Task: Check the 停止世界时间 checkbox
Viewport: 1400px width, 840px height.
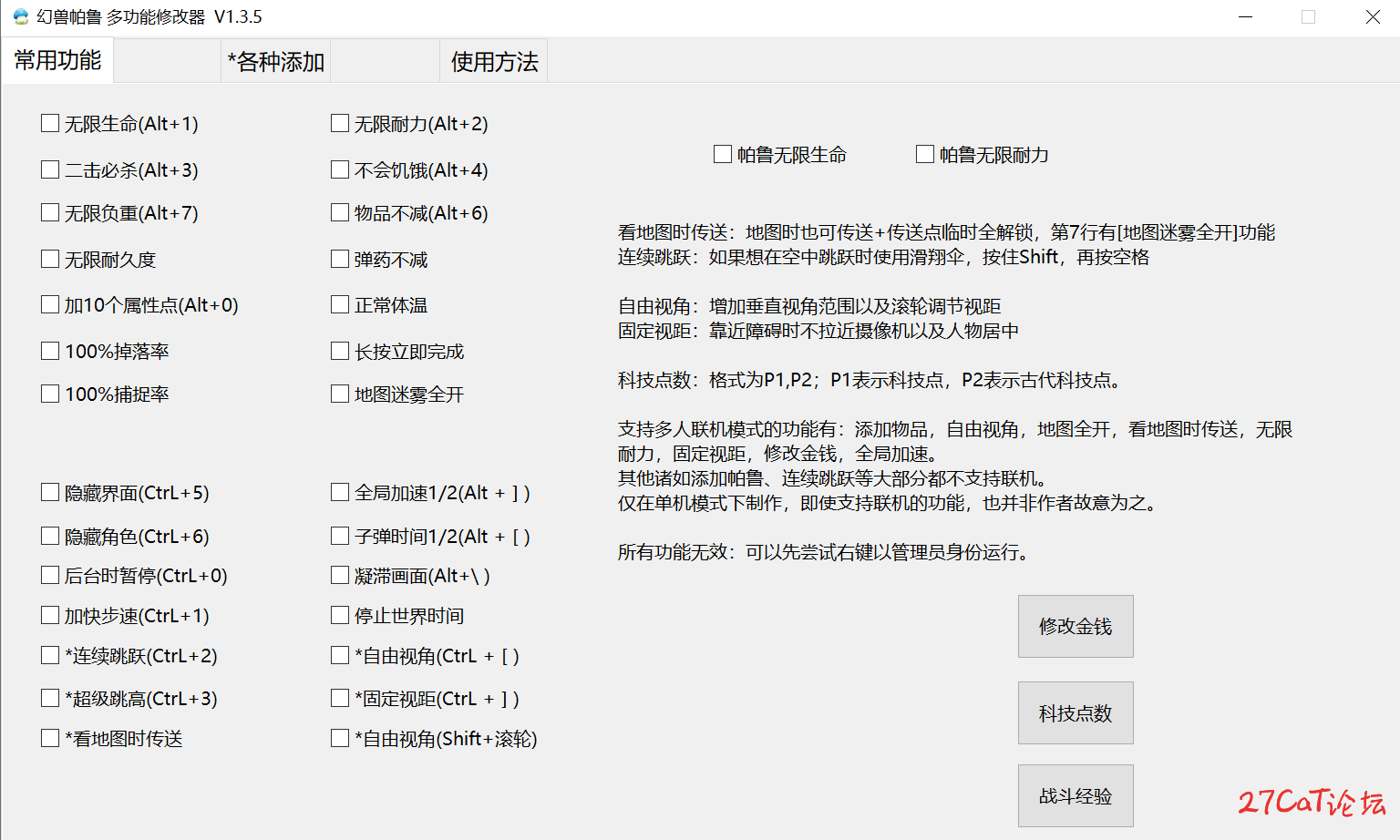Action: [340, 615]
